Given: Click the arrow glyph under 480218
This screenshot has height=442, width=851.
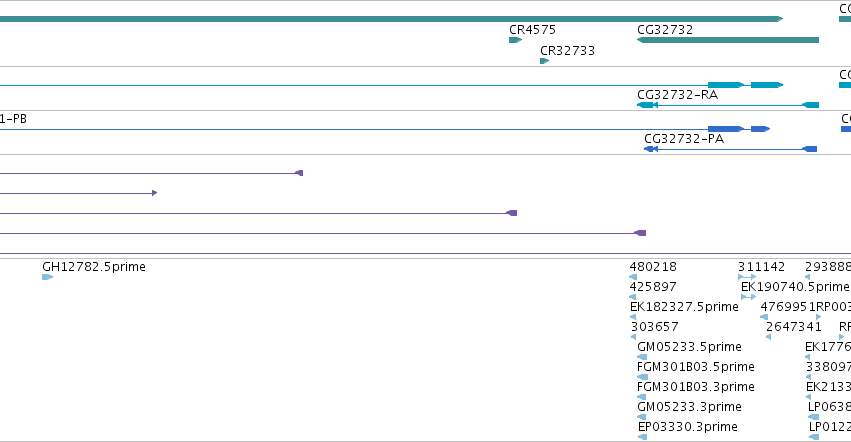Looking at the screenshot, I should (633, 277).
